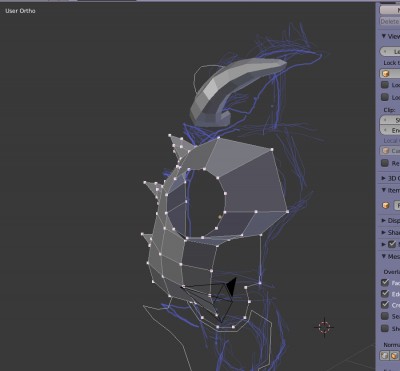Click the Delete button near panel top
This screenshot has height=371, width=400.
click(x=390, y=21)
